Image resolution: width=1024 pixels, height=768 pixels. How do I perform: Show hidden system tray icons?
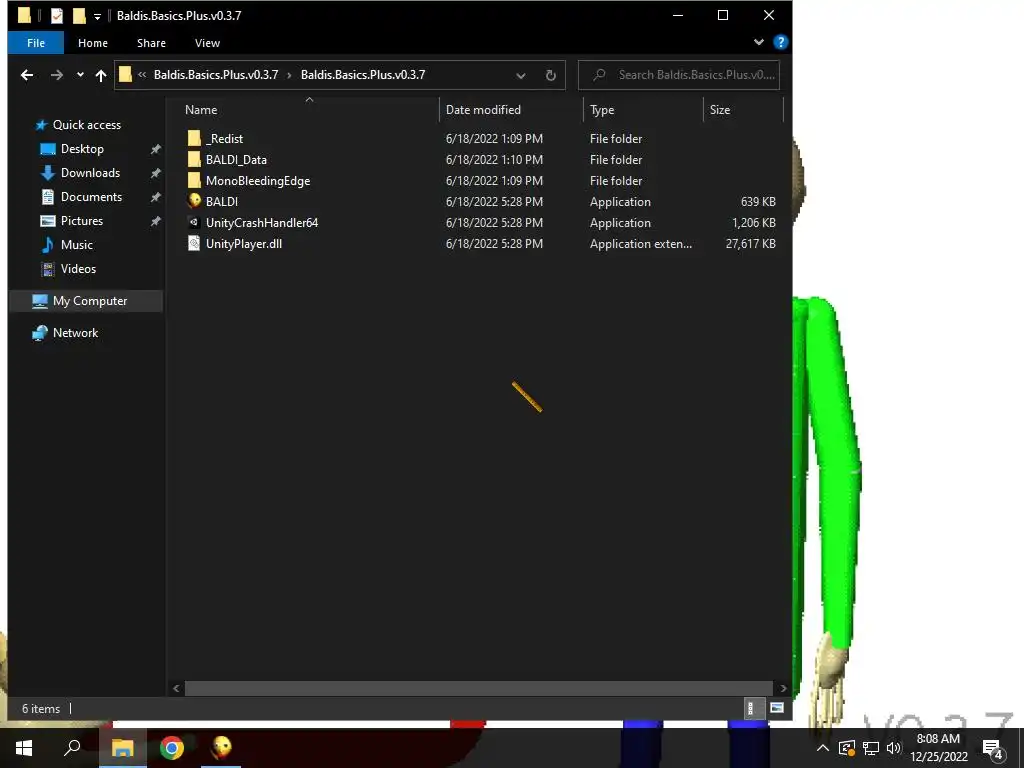(x=823, y=748)
